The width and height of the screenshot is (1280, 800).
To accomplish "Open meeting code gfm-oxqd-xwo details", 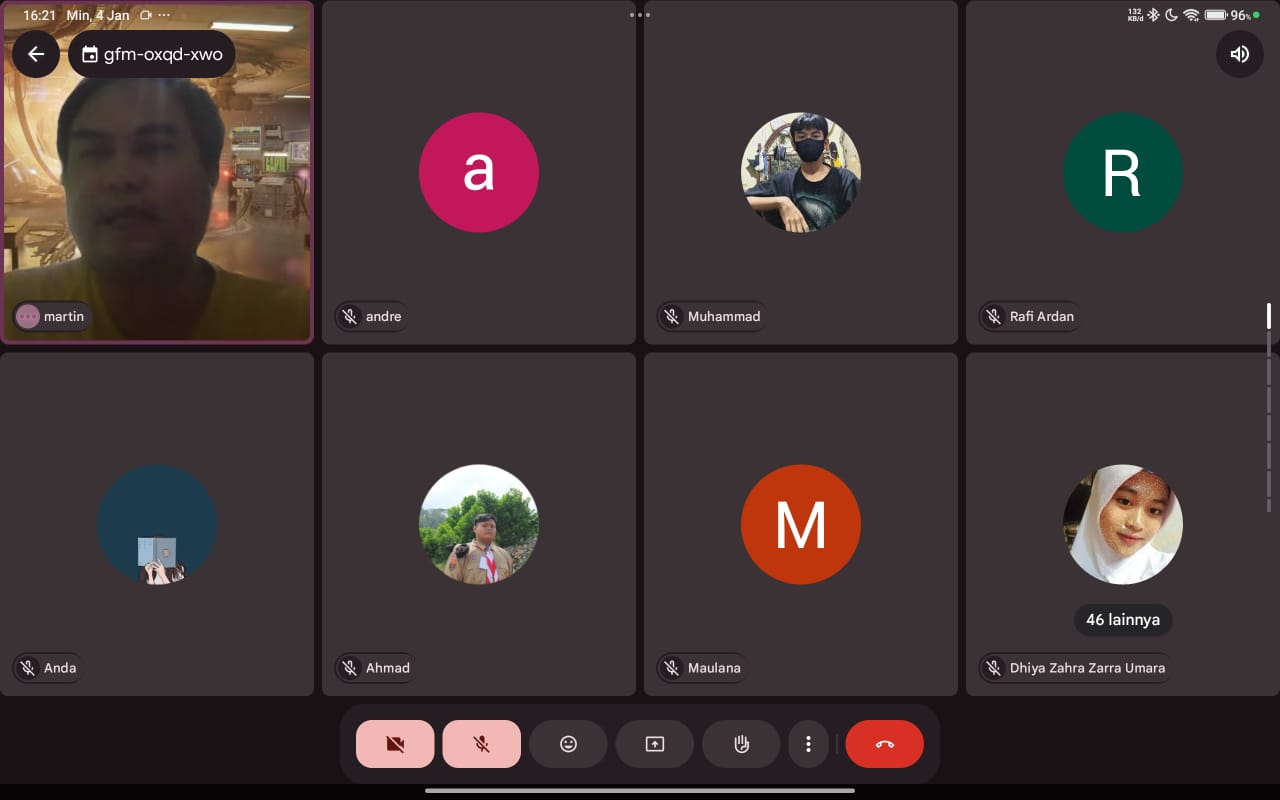I will [153, 54].
